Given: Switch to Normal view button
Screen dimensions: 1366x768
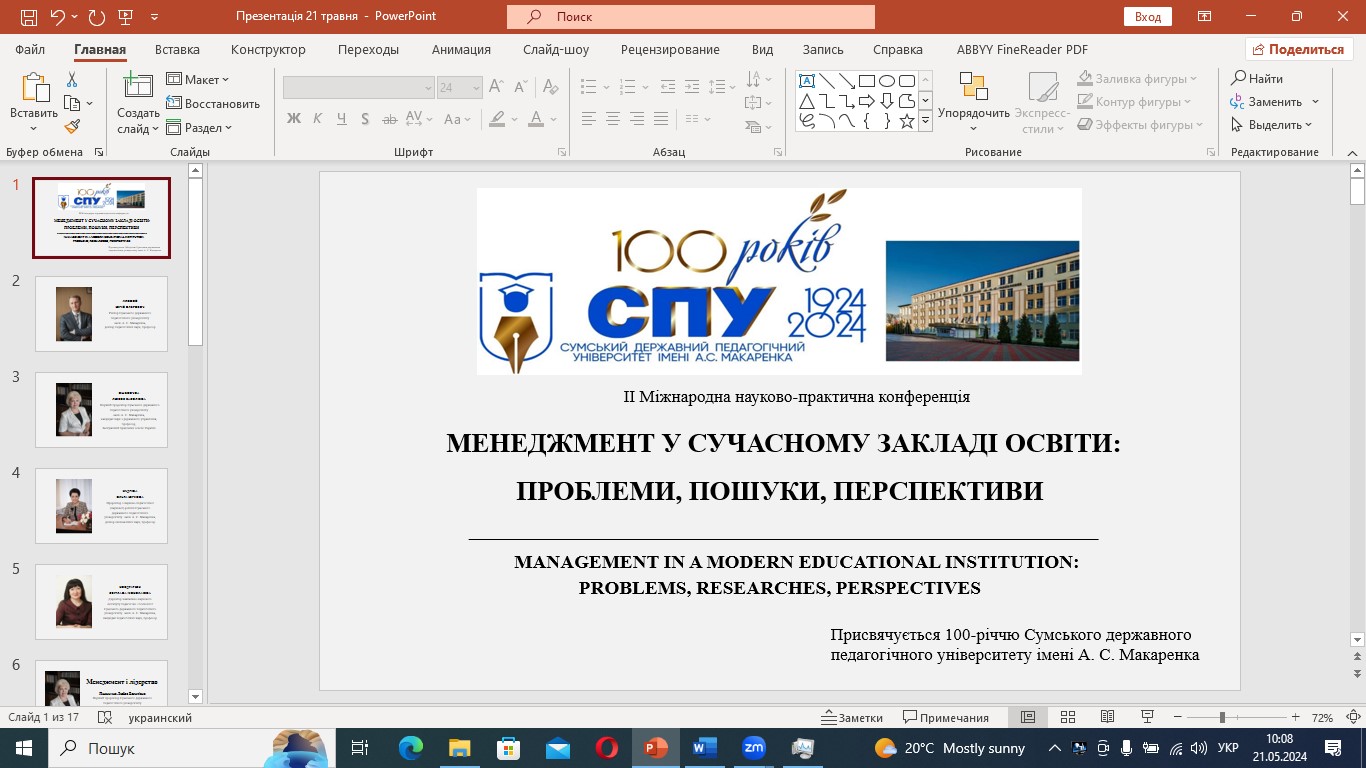Looking at the screenshot, I should [x=1027, y=717].
